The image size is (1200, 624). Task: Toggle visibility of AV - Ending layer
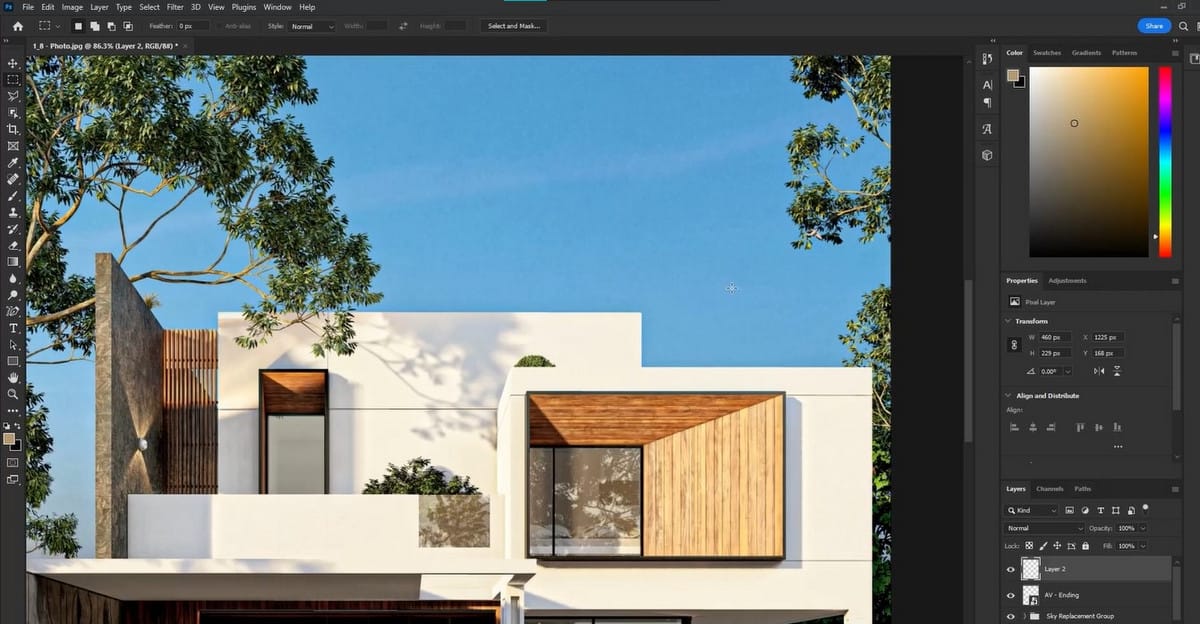tap(1010, 595)
